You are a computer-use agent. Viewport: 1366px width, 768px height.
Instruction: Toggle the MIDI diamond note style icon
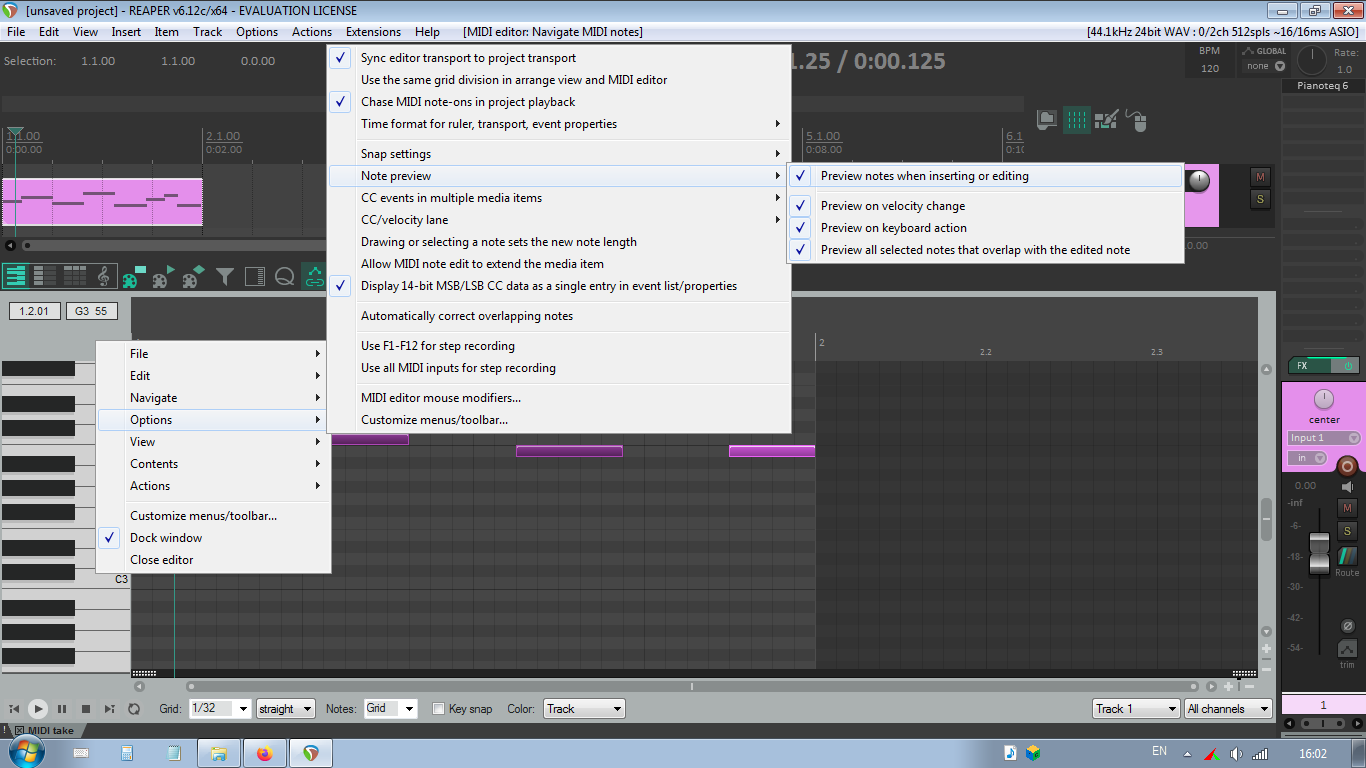(193, 277)
